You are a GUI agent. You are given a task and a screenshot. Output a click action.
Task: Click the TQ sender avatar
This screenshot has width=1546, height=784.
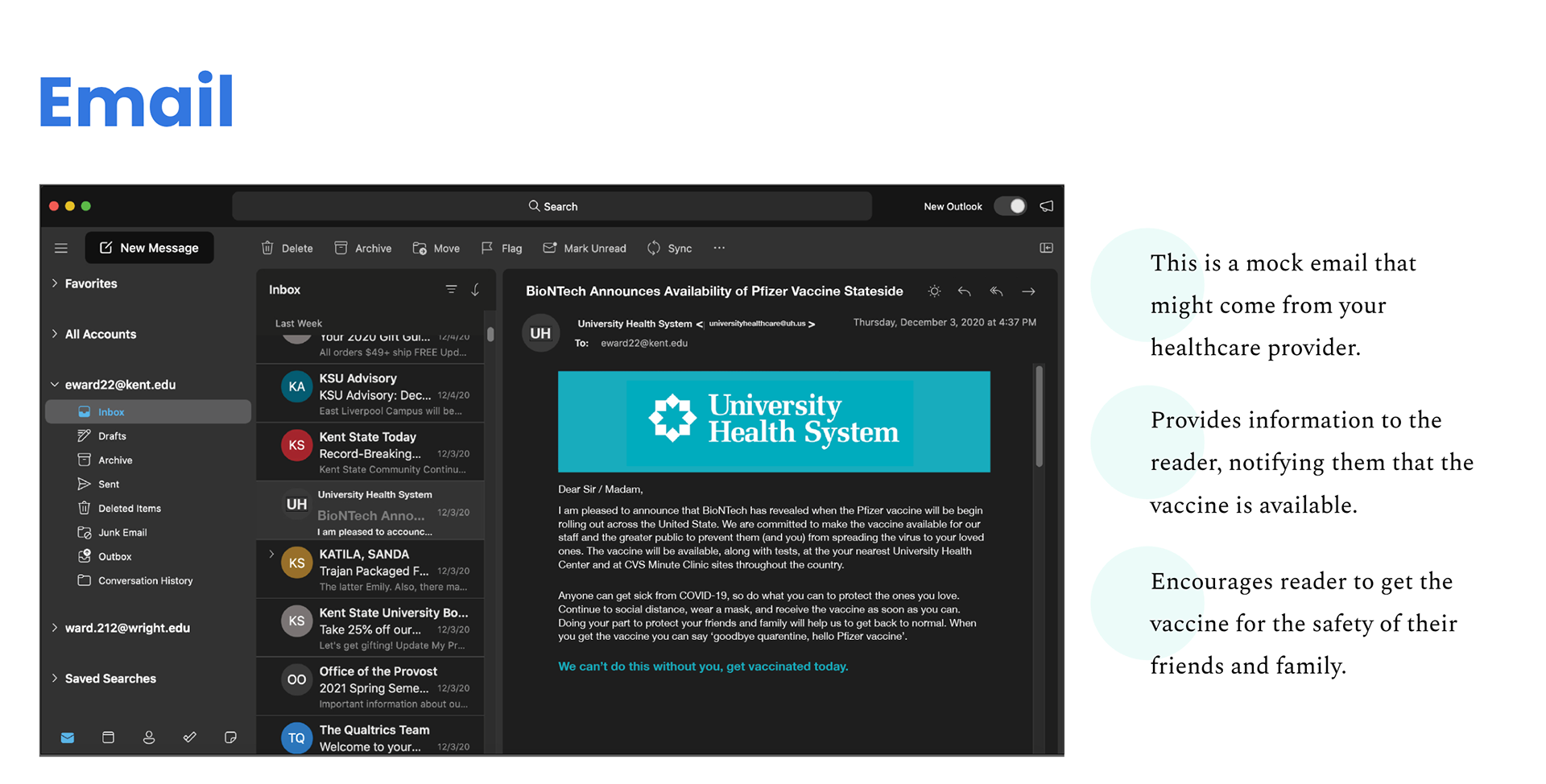pyautogui.click(x=296, y=738)
